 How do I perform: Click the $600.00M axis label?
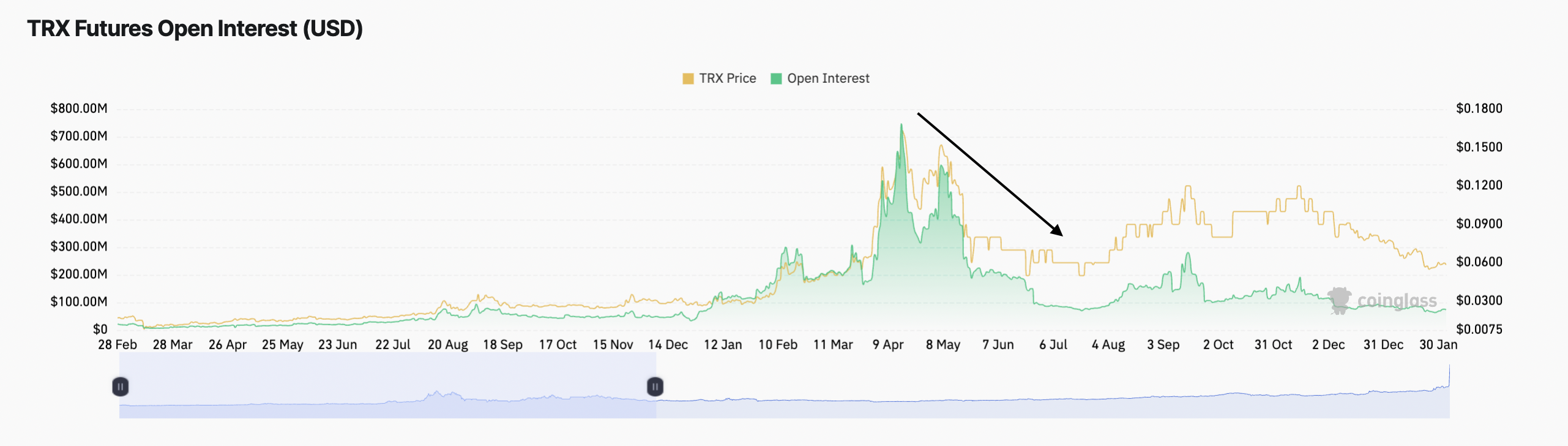tap(78, 164)
